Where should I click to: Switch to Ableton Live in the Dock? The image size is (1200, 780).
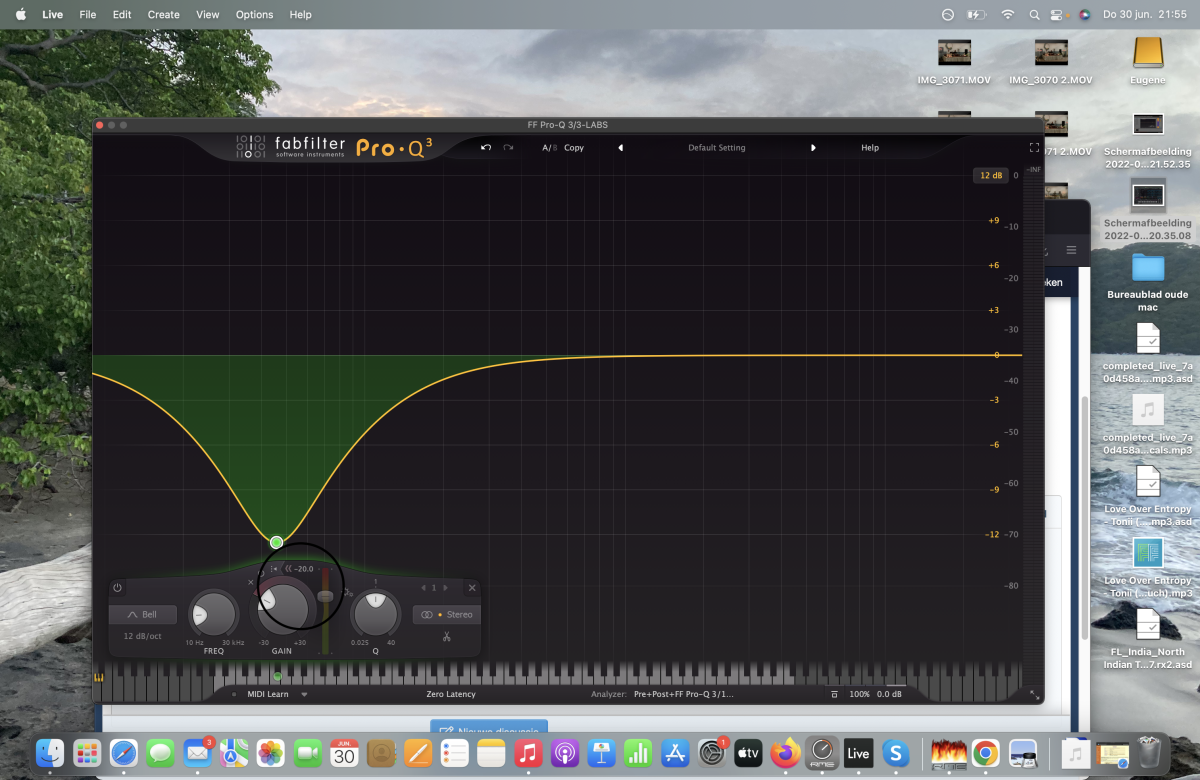(x=858, y=753)
